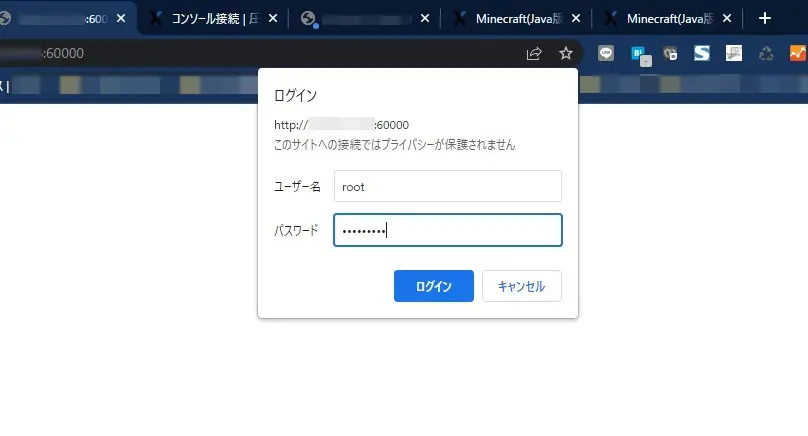Cancel the login dialog with キャンセル
Image resolution: width=808 pixels, height=436 pixels.
tap(521, 286)
